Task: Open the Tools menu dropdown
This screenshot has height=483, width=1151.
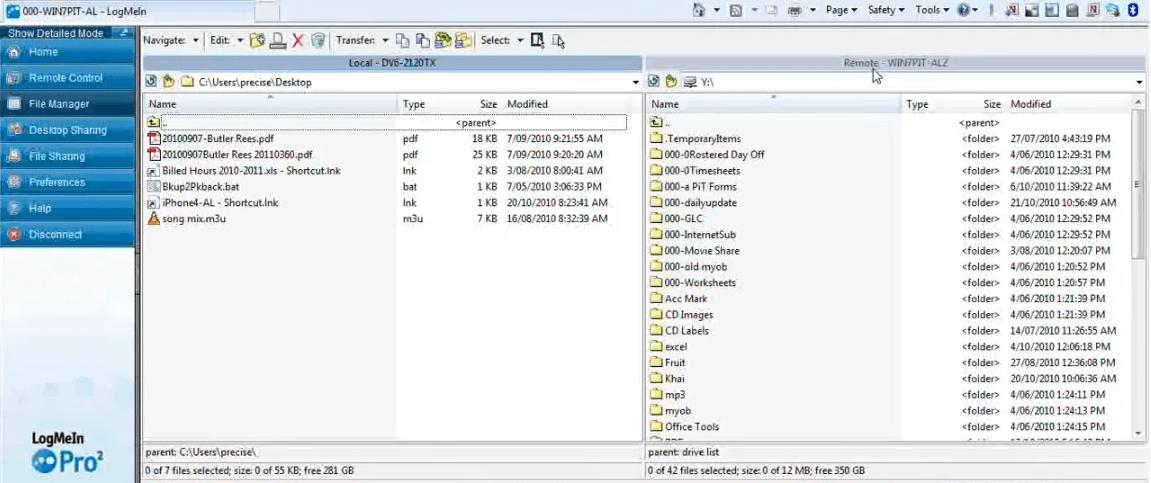Action: pos(932,10)
